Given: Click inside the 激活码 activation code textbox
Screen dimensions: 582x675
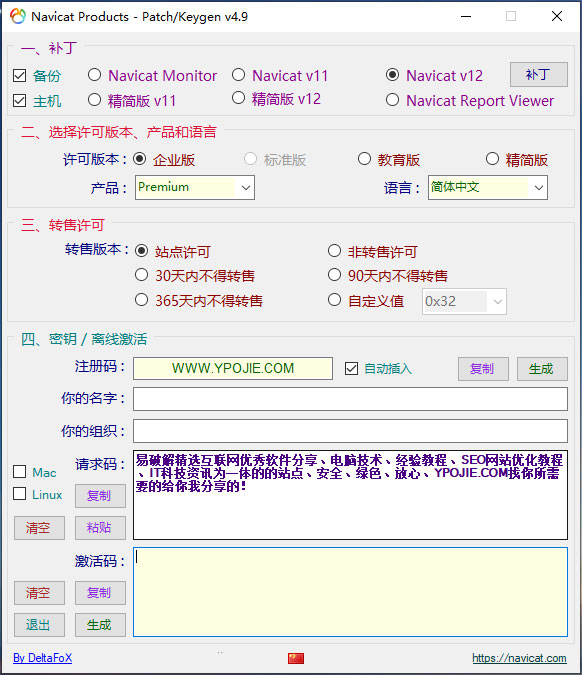Looking at the screenshot, I should click(350, 592).
